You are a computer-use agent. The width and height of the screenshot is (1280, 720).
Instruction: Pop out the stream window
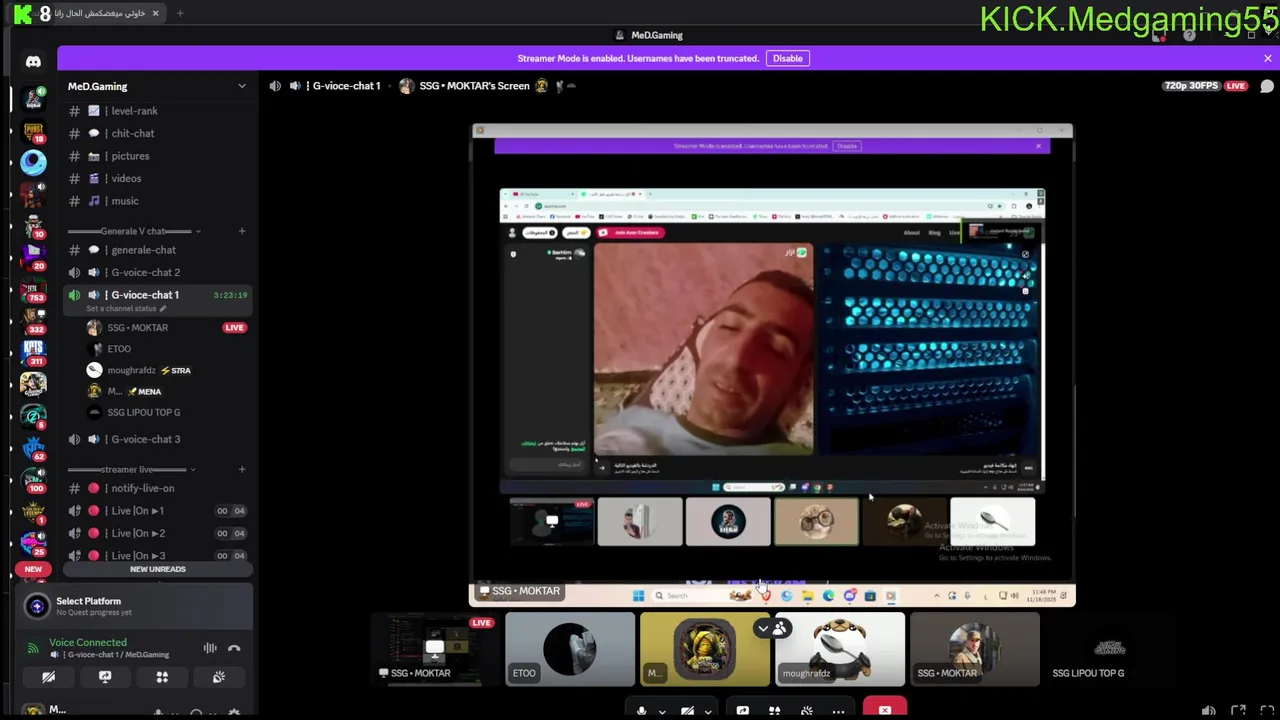[x=1238, y=711]
